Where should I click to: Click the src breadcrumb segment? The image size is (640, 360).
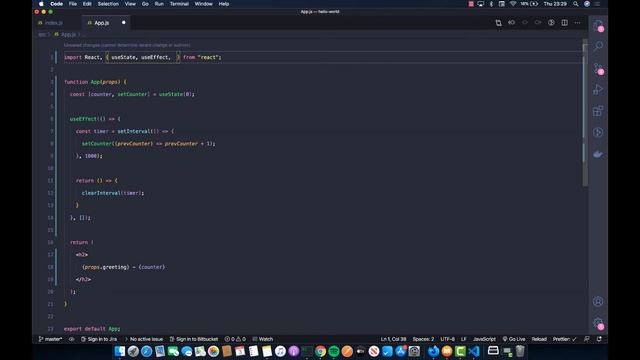point(42,35)
